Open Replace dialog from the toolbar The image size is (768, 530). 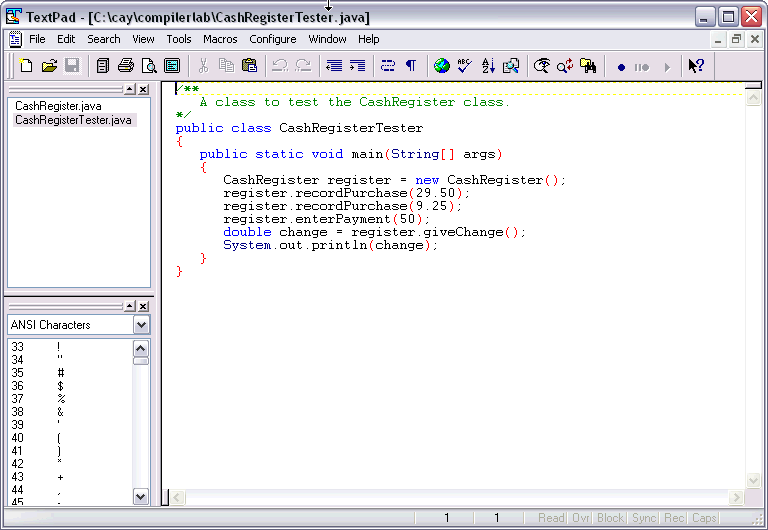coord(565,66)
